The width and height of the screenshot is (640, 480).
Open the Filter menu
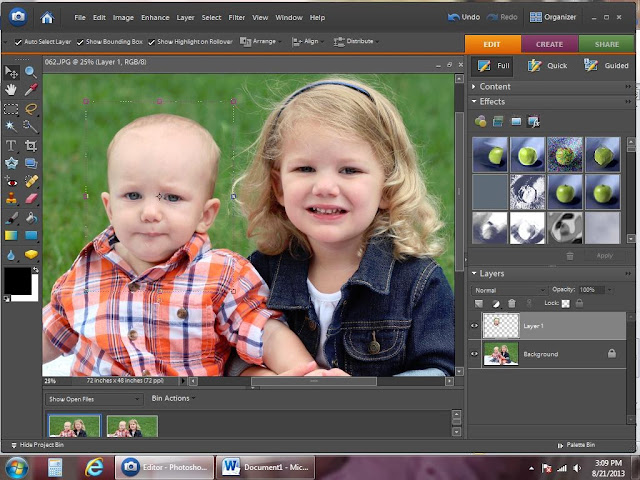236,17
